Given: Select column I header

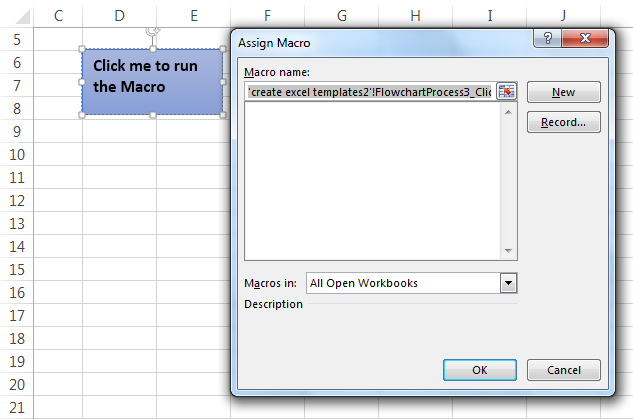Looking at the screenshot, I should pyautogui.click(x=490, y=16).
